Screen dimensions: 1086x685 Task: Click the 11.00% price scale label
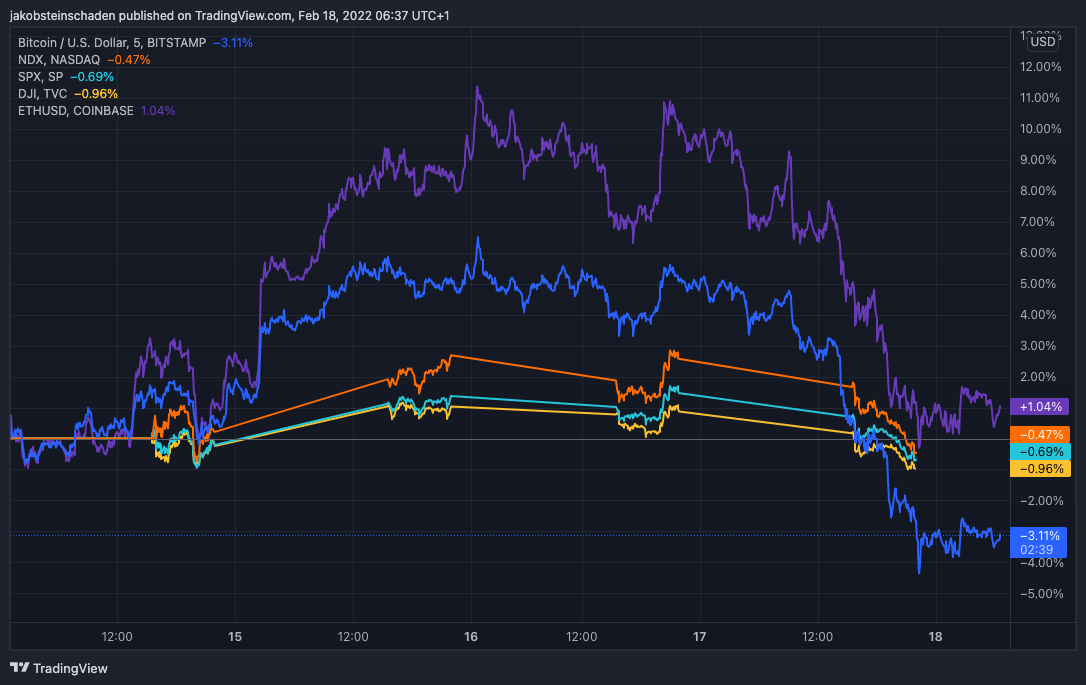pos(1040,98)
